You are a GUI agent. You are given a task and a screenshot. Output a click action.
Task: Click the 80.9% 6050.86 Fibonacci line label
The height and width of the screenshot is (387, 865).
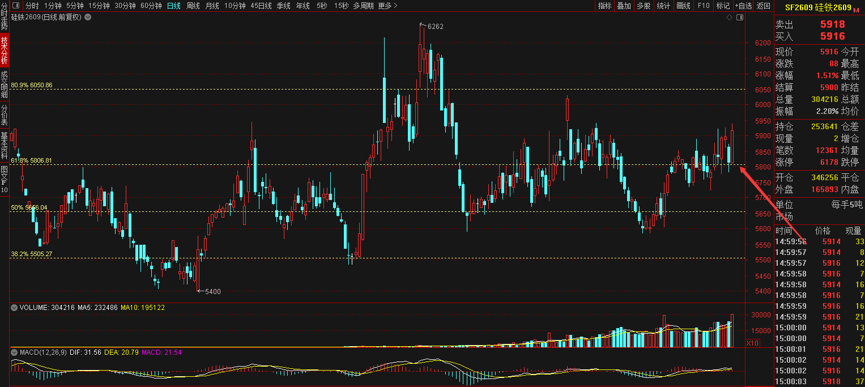tap(31, 85)
